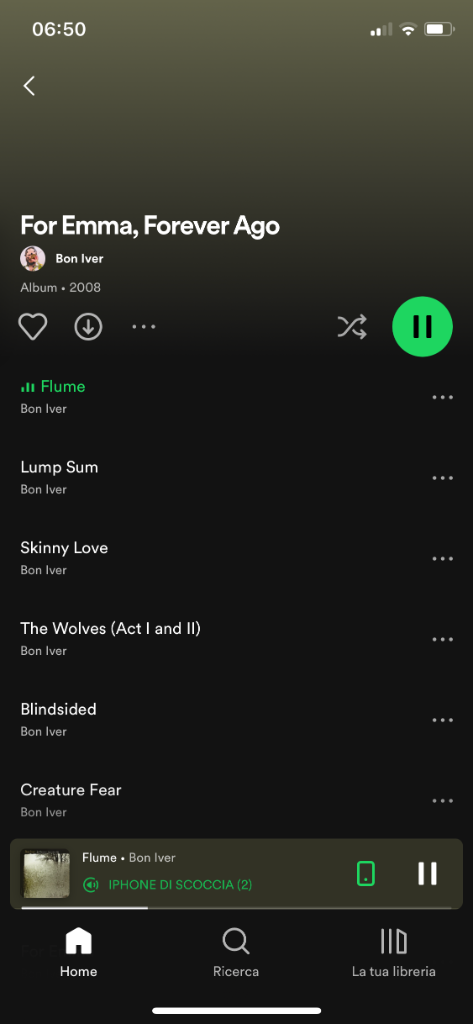473x1024 pixels.
Task: Open the now playing album art thumbnail
Action: (x=45, y=873)
